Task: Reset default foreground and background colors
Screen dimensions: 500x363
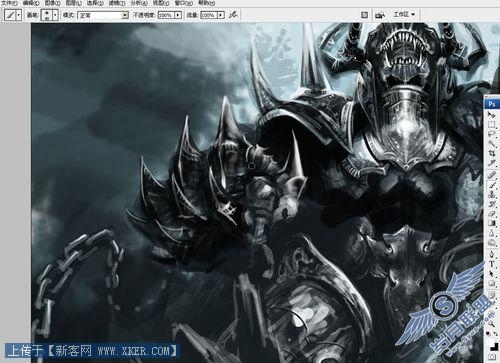Action: (x=489, y=333)
